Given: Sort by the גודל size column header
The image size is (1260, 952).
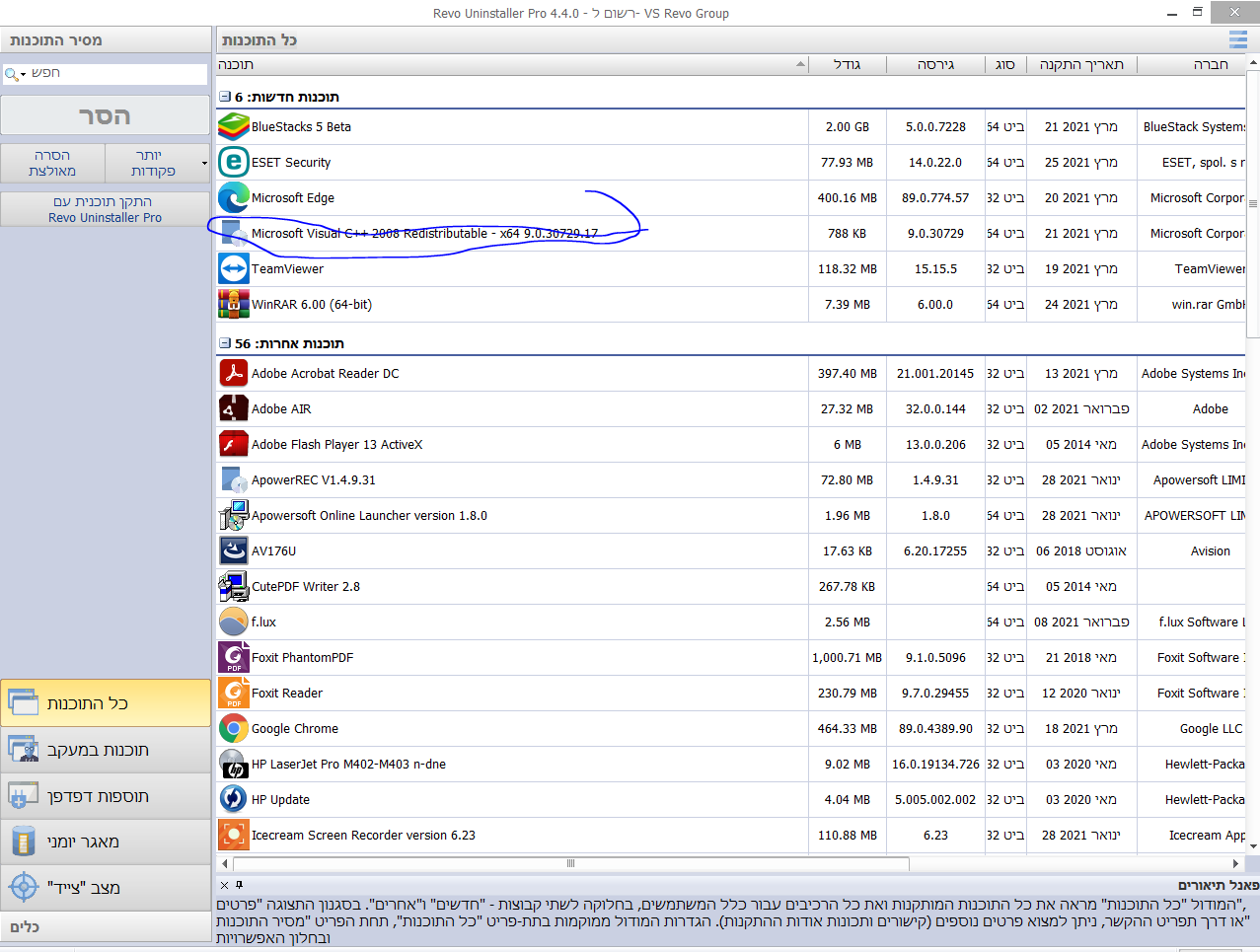Looking at the screenshot, I should 848,64.
